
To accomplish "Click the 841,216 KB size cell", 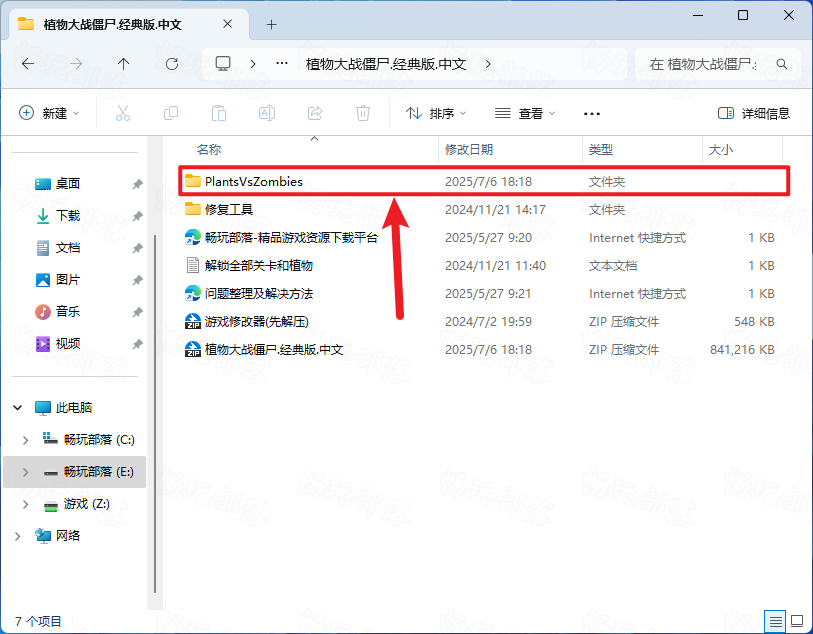I will [742, 349].
